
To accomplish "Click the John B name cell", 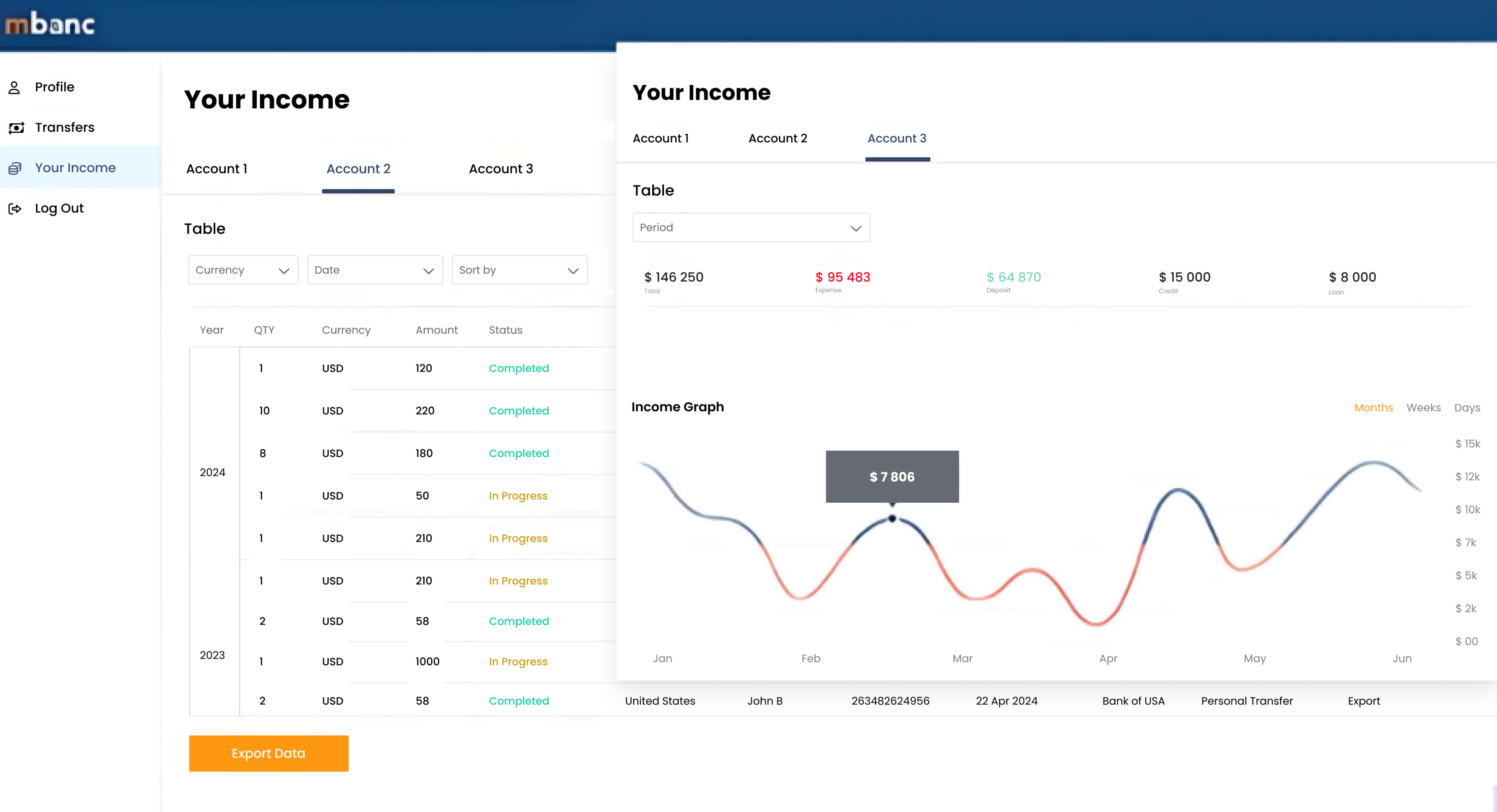I will pyautogui.click(x=765, y=700).
